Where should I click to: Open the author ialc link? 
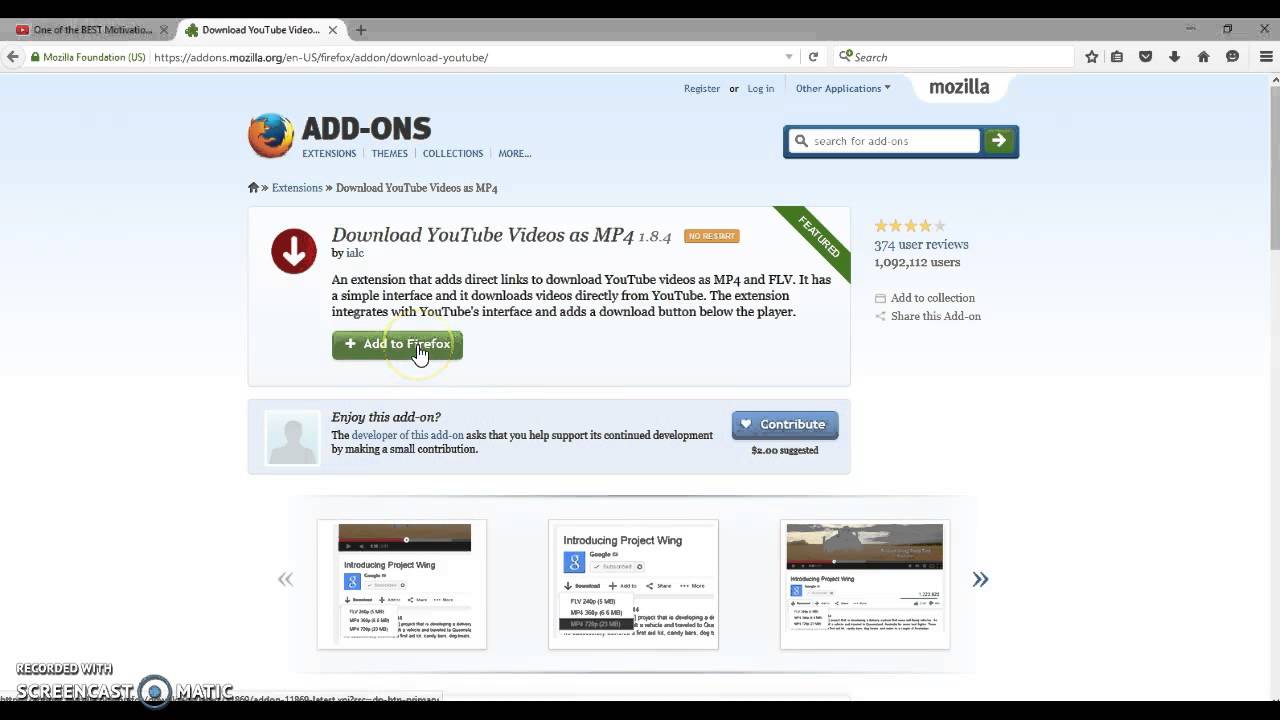[x=355, y=254]
